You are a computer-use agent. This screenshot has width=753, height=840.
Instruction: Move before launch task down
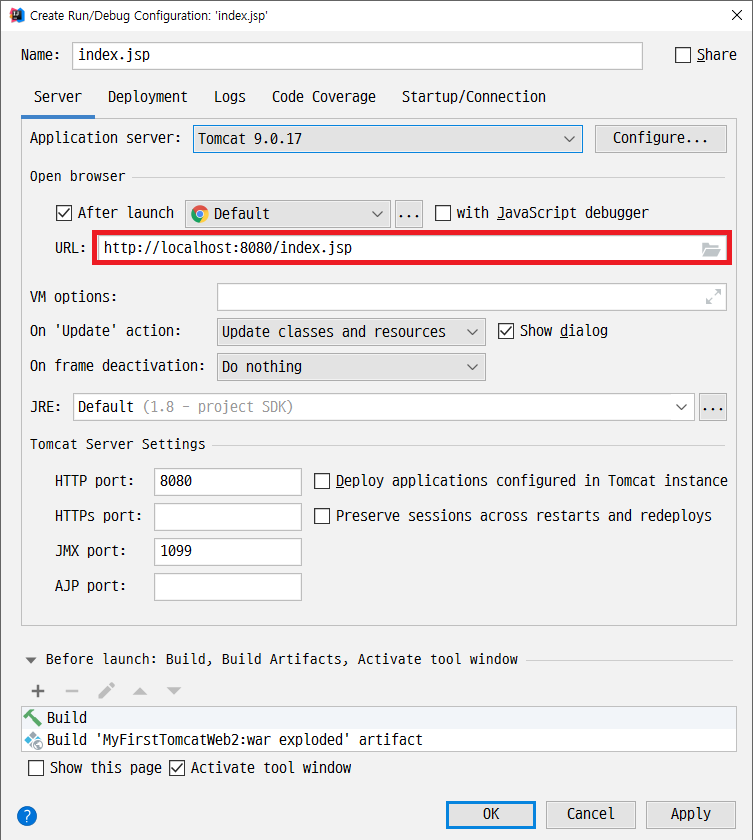[174, 691]
